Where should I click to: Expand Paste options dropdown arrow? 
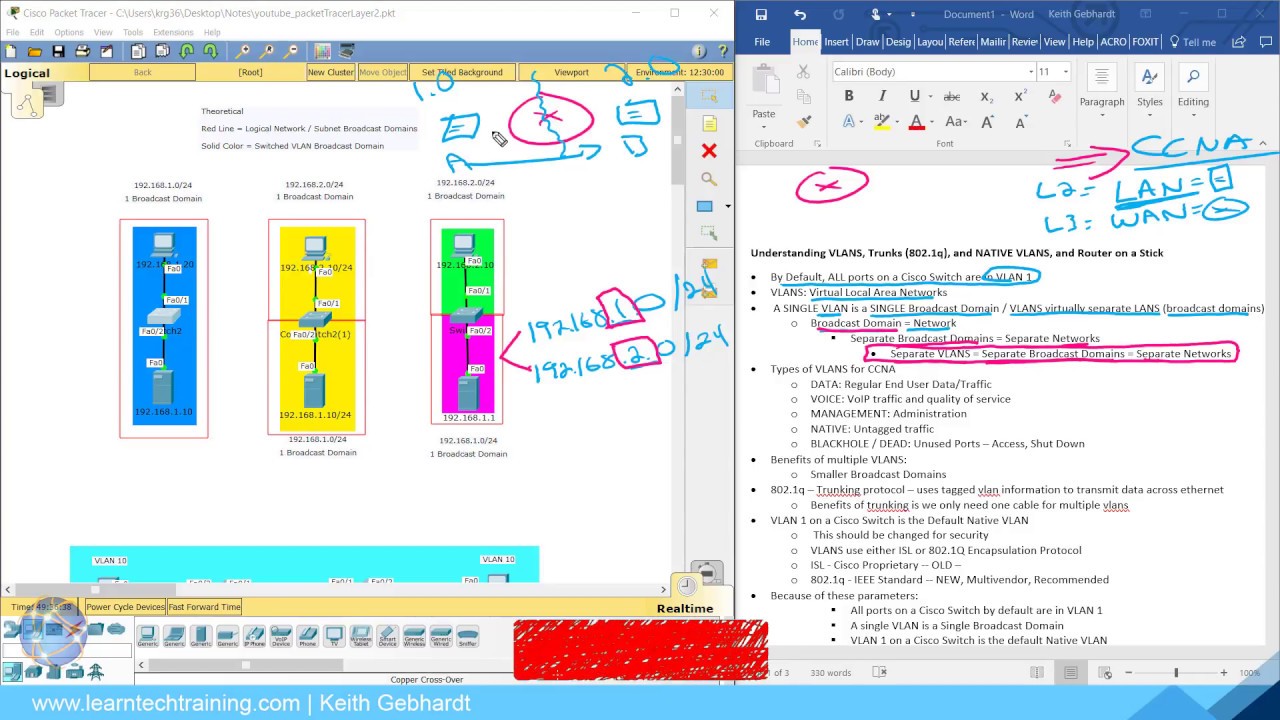point(764,128)
